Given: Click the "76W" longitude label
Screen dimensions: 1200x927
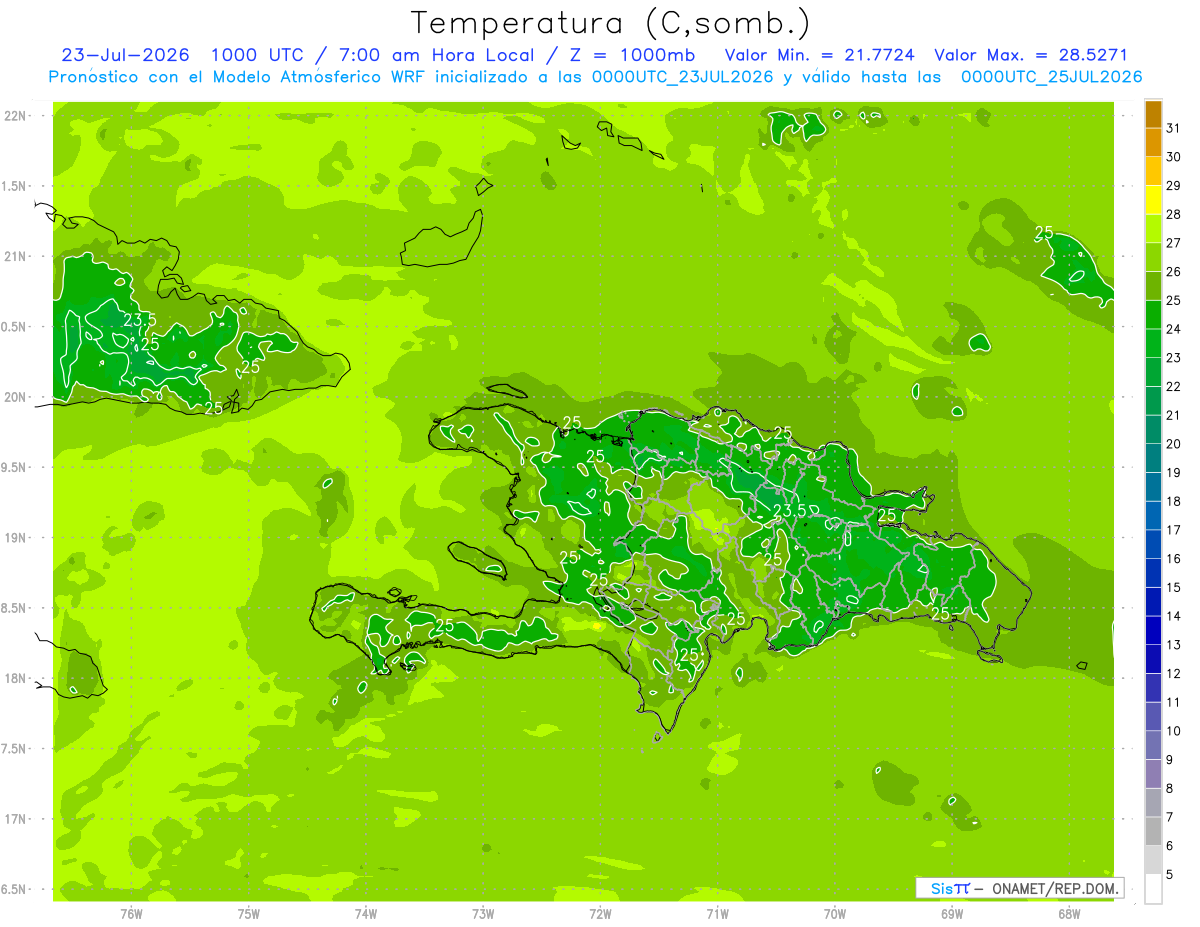Looking at the screenshot, I should pos(131,914).
